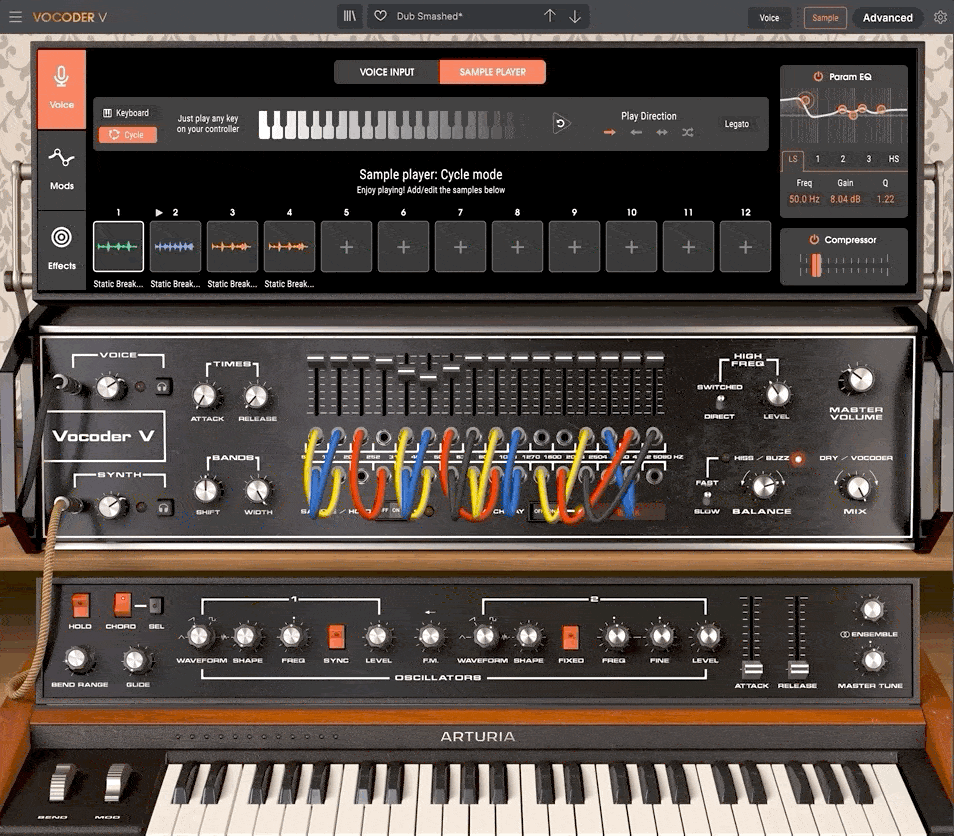
Task: Click the Times Release knob
Action: tap(256, 395)
